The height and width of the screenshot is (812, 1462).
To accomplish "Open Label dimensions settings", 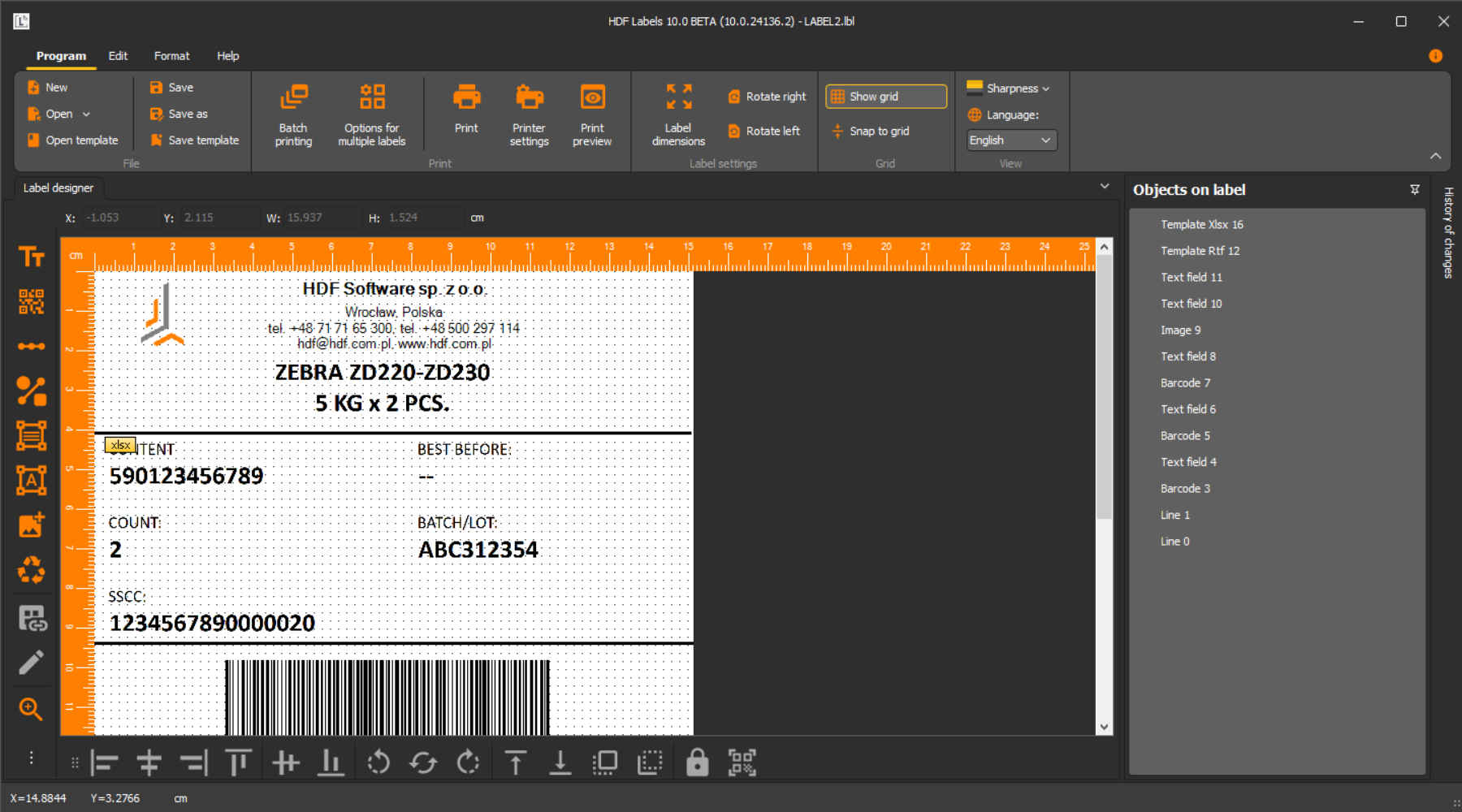I will tap(678, 115).
